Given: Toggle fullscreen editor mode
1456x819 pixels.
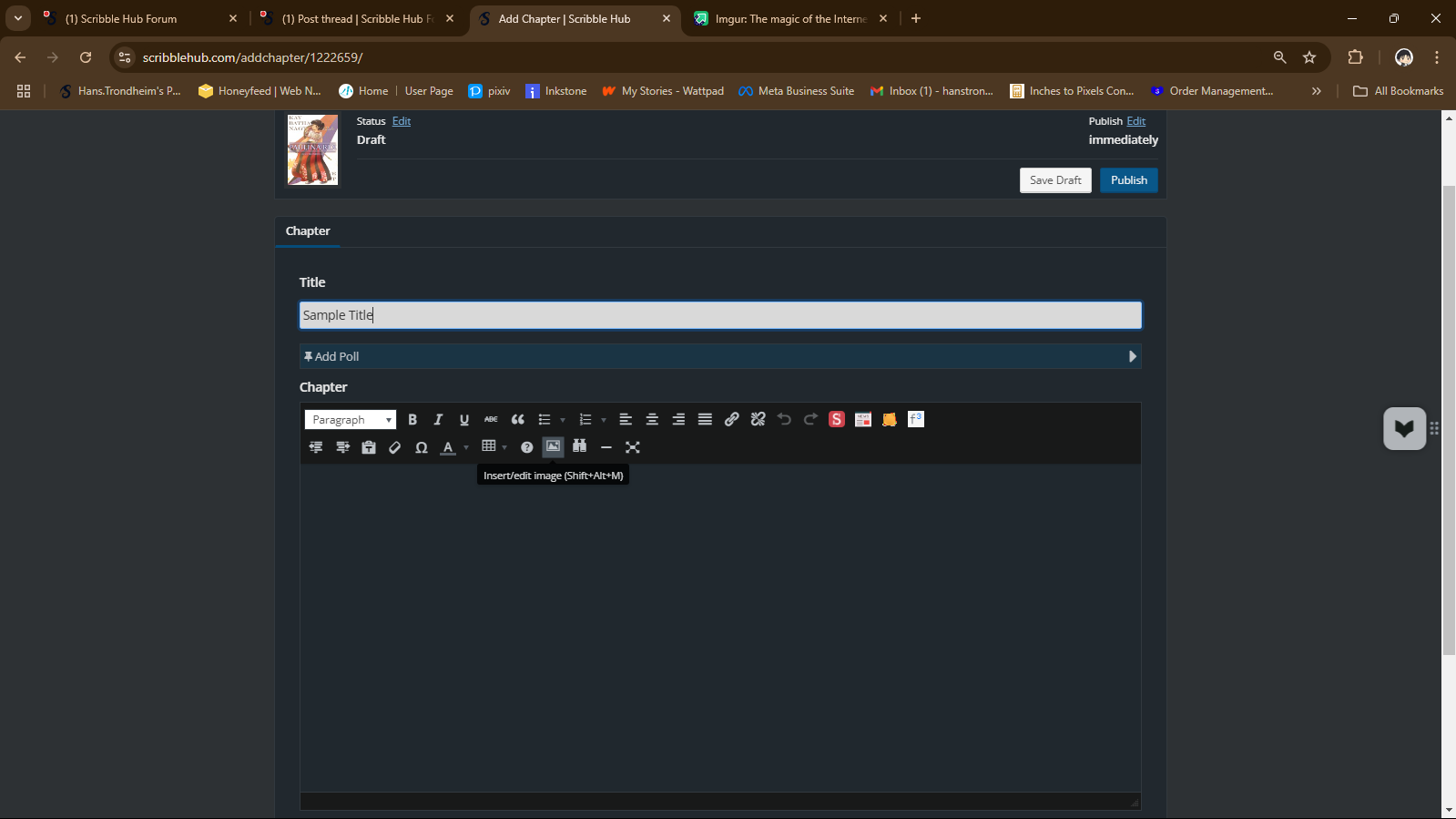Looking at the screenshot, I should pos(633,447).
